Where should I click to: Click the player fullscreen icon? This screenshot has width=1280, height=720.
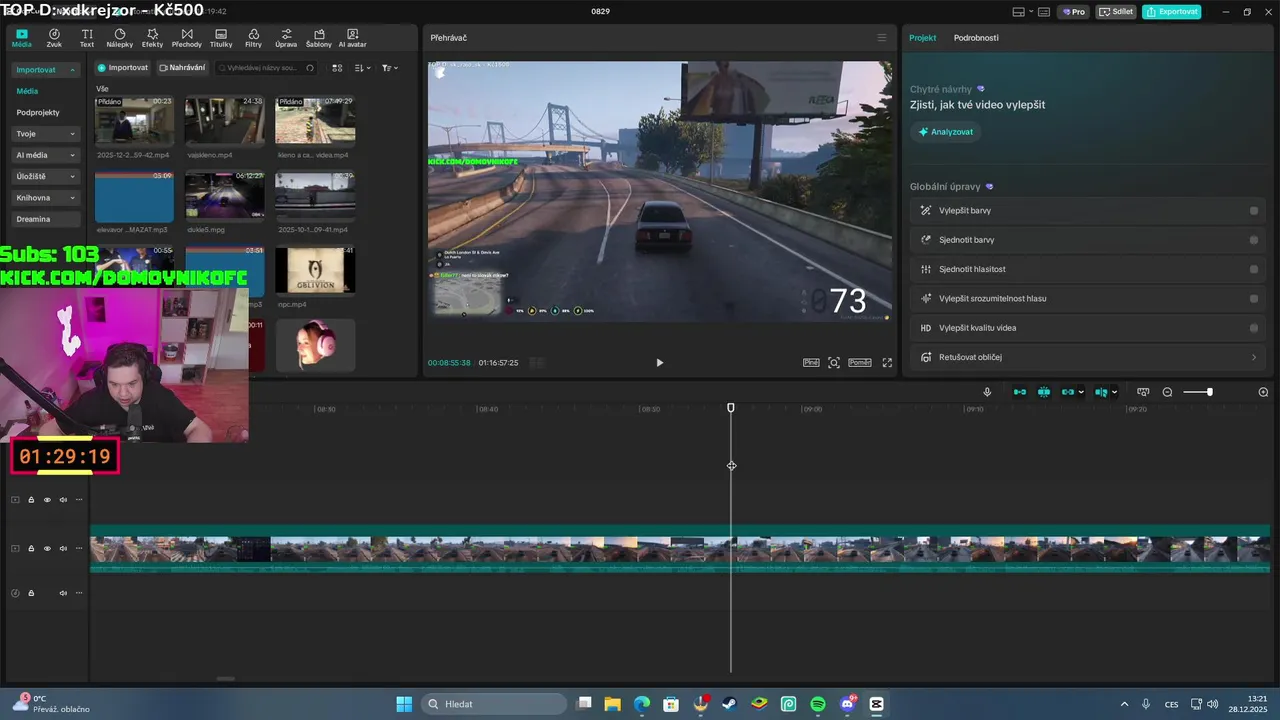[x=887, y=363]
